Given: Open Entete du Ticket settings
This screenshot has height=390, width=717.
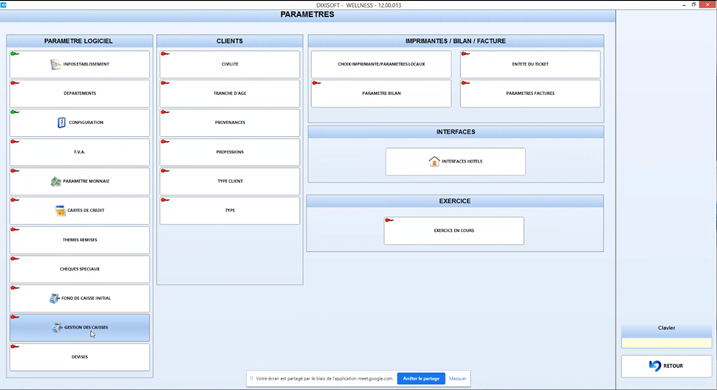Looking at the screenshot, I should tap(530, 64).
